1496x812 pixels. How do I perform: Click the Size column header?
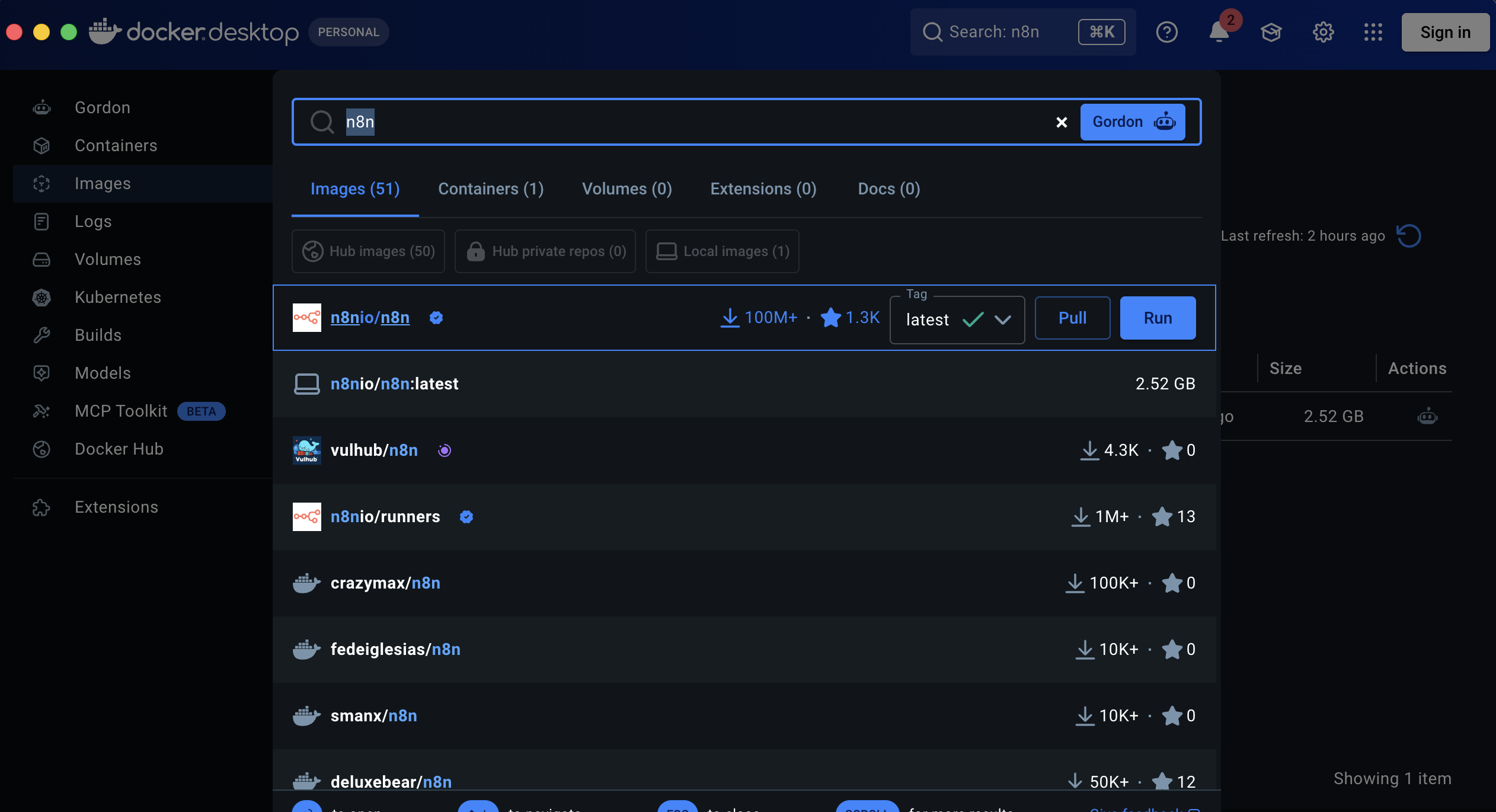(1285, 369)
